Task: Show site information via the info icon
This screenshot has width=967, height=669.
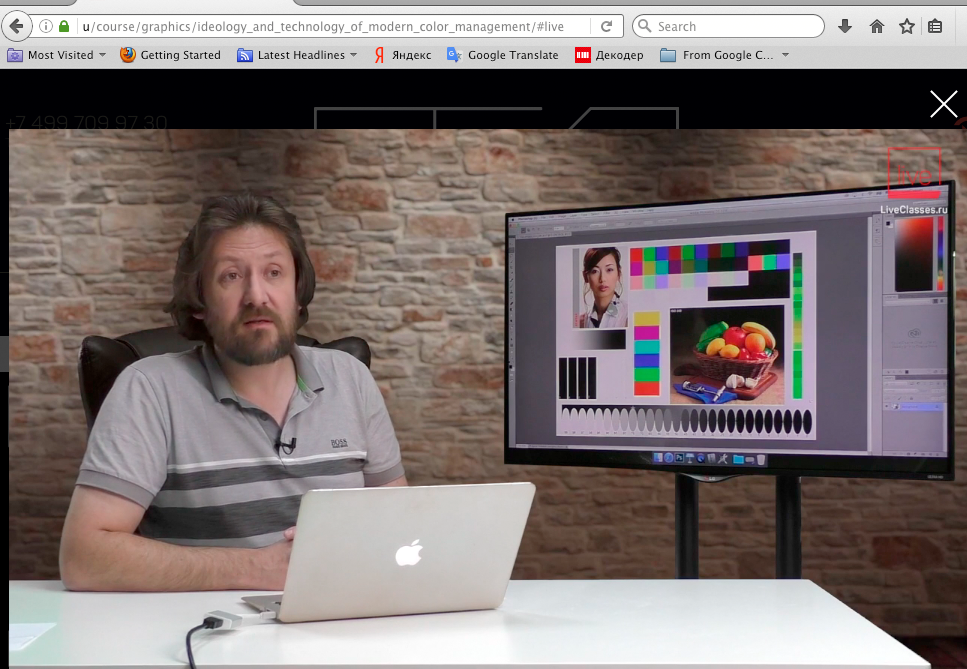Action: pyautogui.click(x=46, y=27)
